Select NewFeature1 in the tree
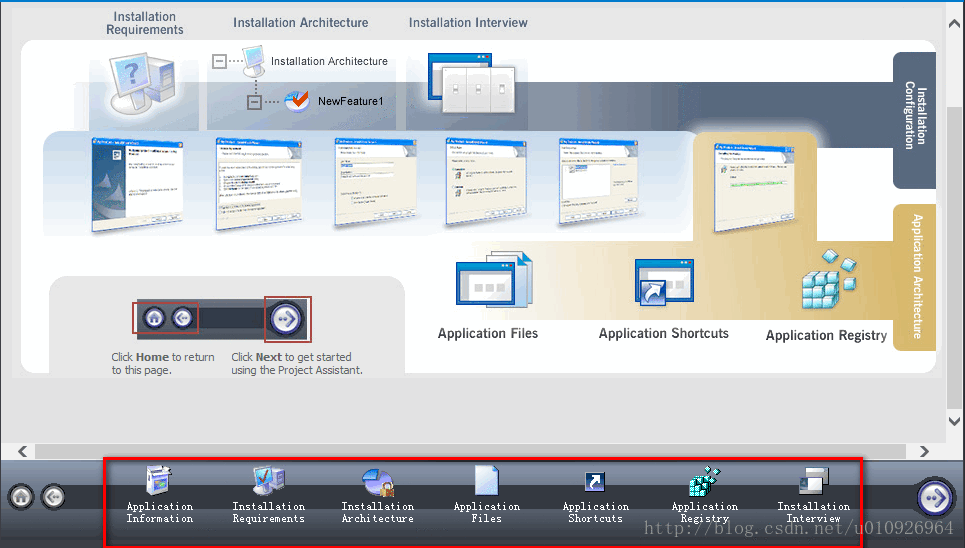965x548 pixels. tap(350, 101)
